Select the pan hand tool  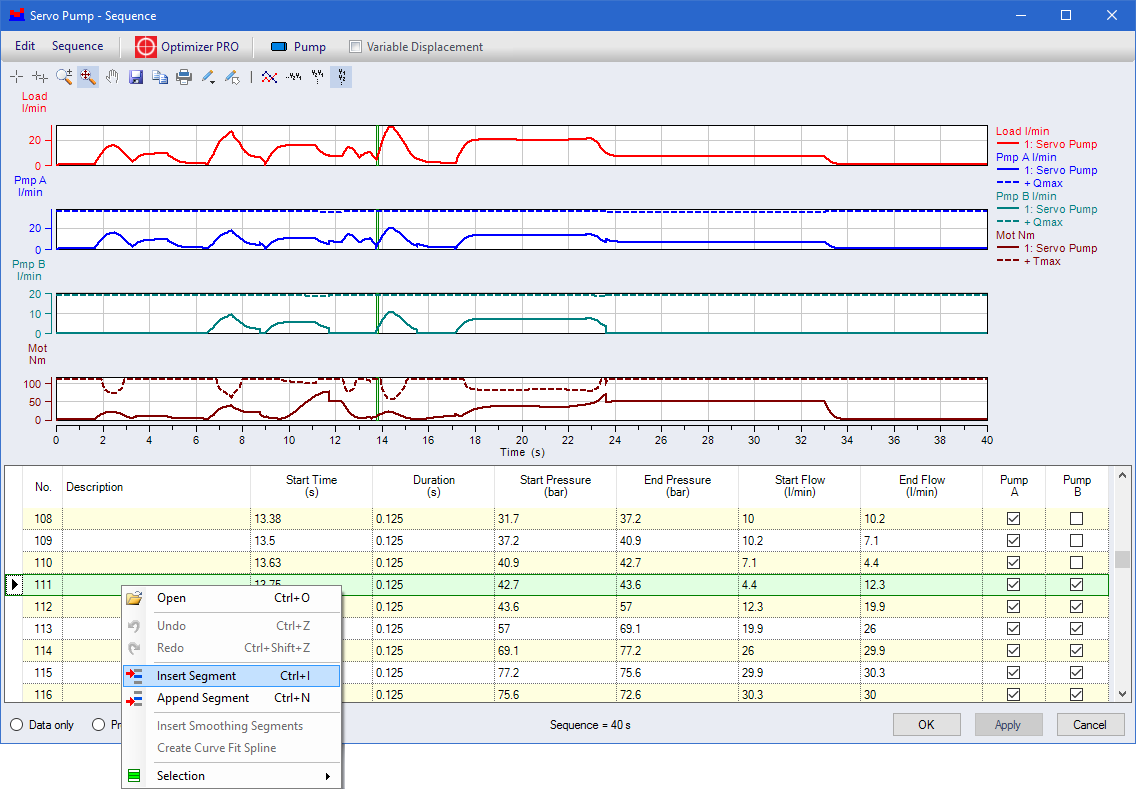coord(112,77)
